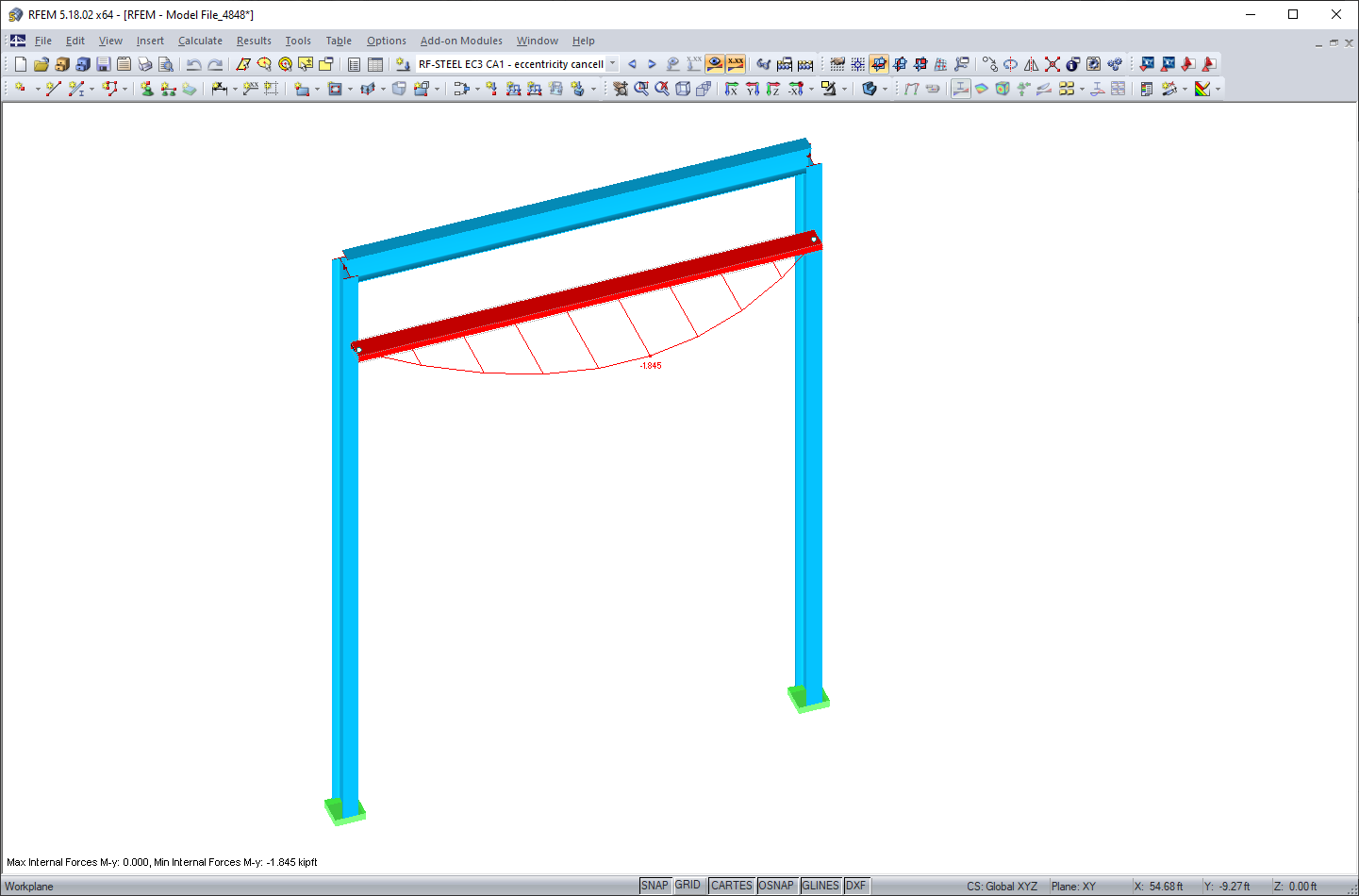Create a new model file

point(19,63)
